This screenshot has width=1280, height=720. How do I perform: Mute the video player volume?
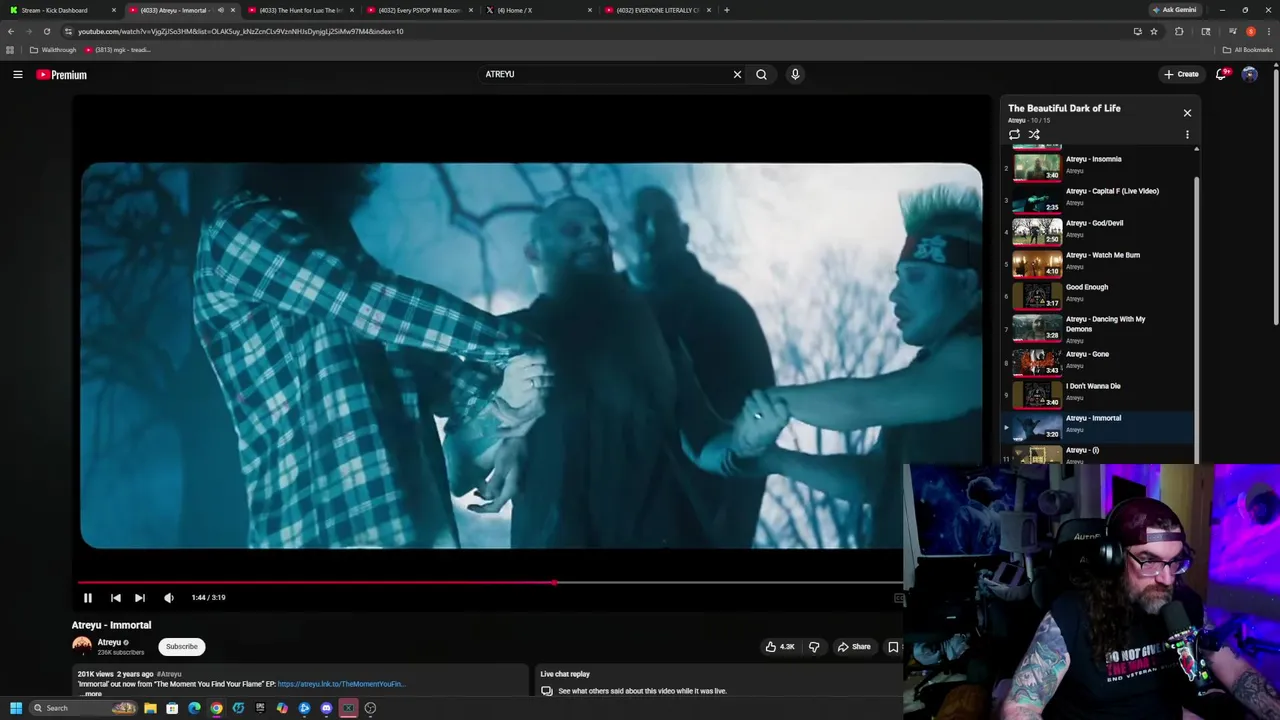click(169, 598)
